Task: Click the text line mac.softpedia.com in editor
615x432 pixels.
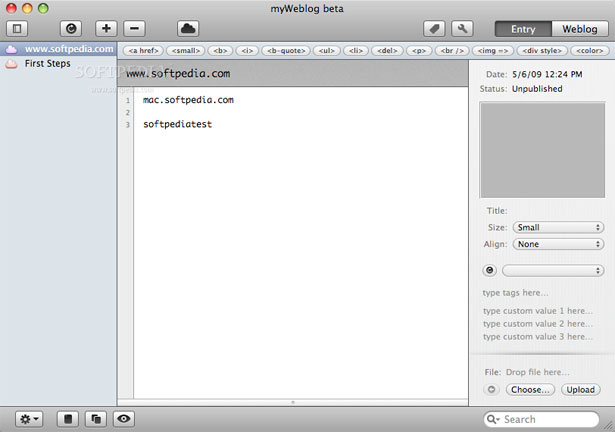Action: [x=188, y=100]
